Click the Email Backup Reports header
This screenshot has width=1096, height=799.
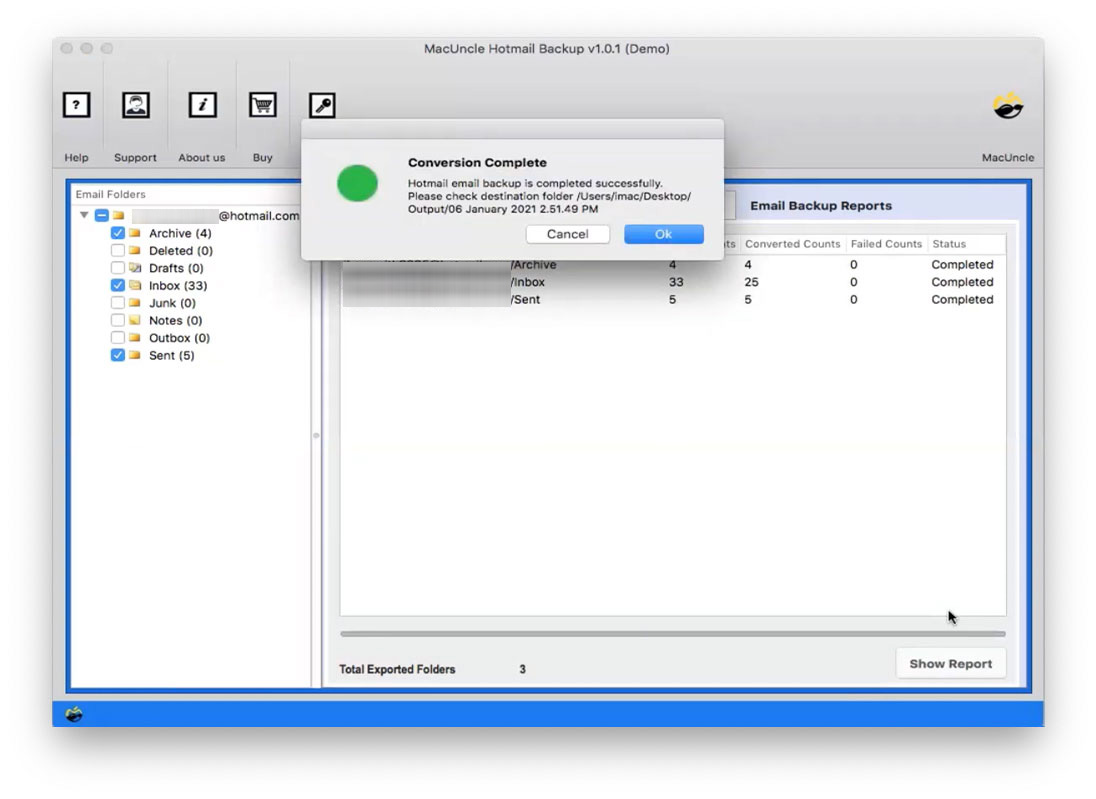click(820, 205)
